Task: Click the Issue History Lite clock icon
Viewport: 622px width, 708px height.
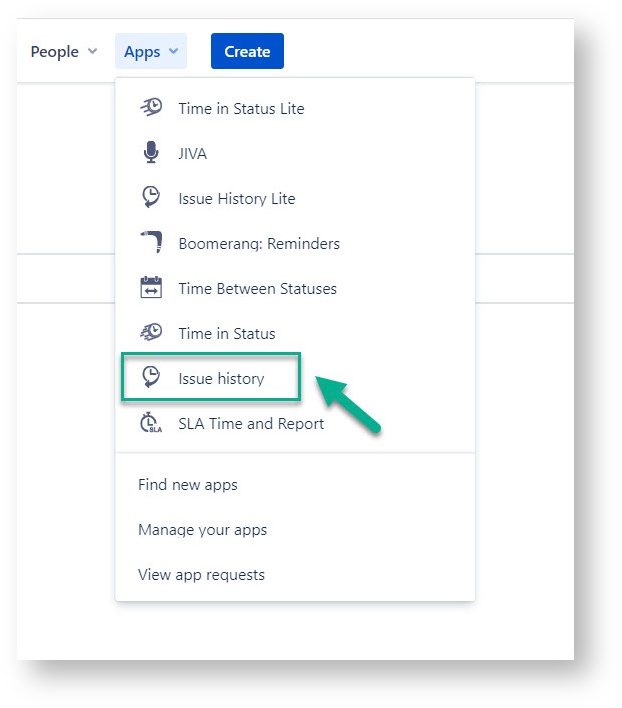Action: 151,197
